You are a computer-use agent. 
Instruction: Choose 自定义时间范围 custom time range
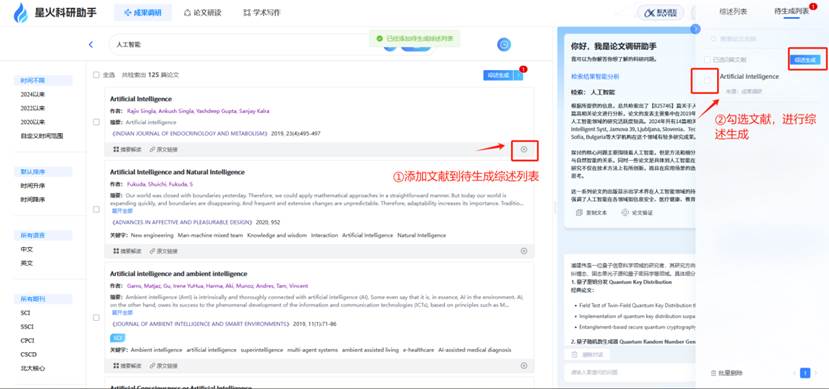tap(42, 136)
